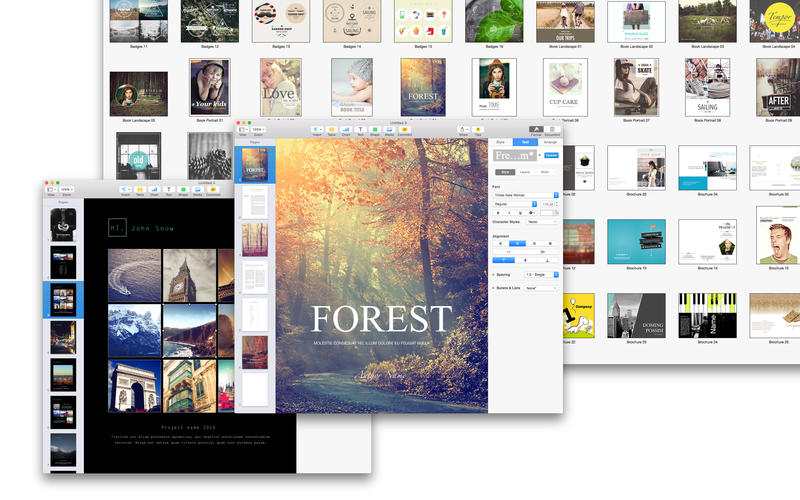The height and width of the screenshot is (500, 800).
Task: Open the Times New Roman font dropdown
Action: click(525, 194)
